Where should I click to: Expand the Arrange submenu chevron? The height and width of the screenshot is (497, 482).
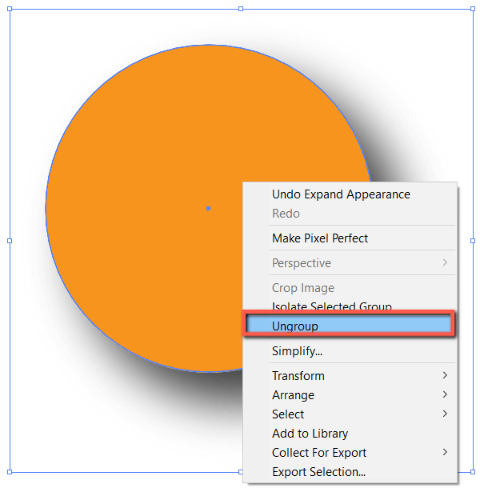(x=445, y=395)
